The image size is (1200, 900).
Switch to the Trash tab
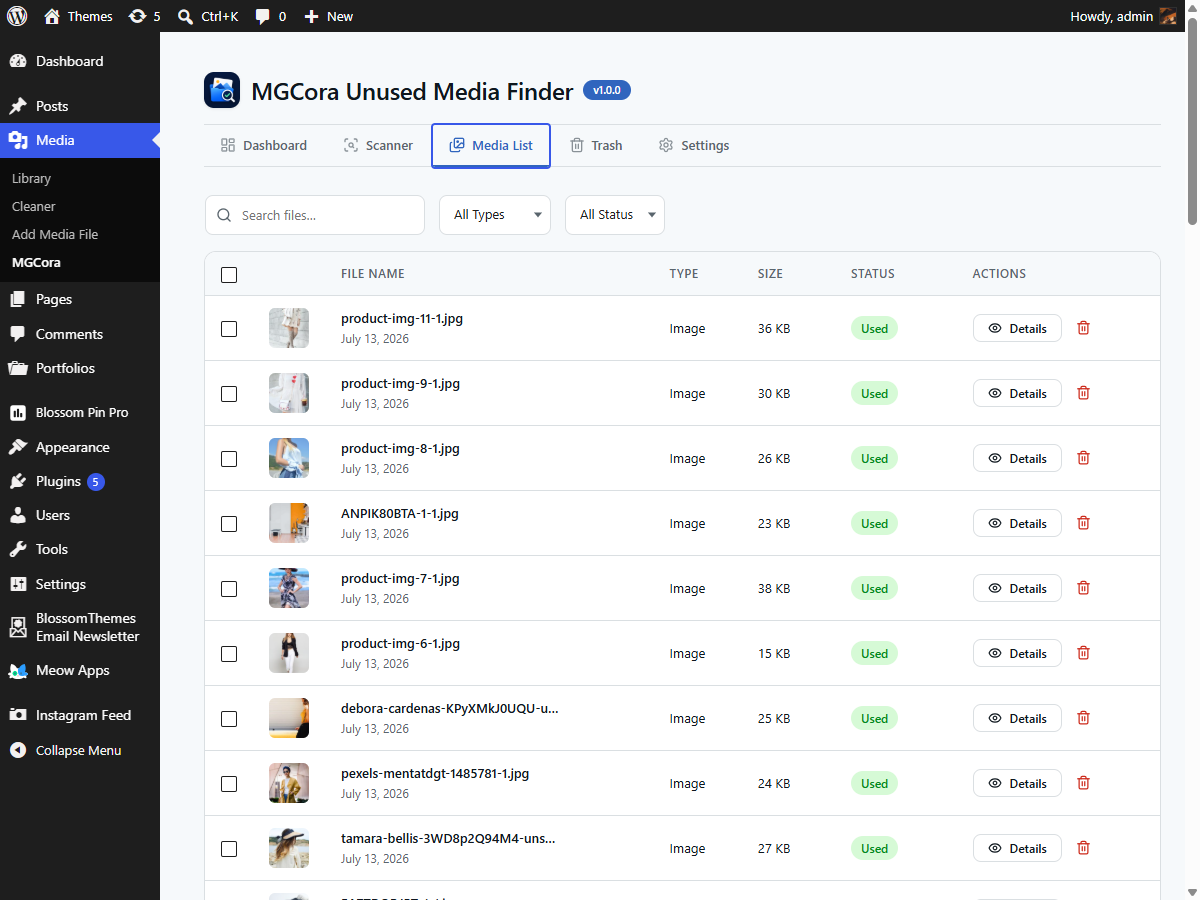point(596,145)
